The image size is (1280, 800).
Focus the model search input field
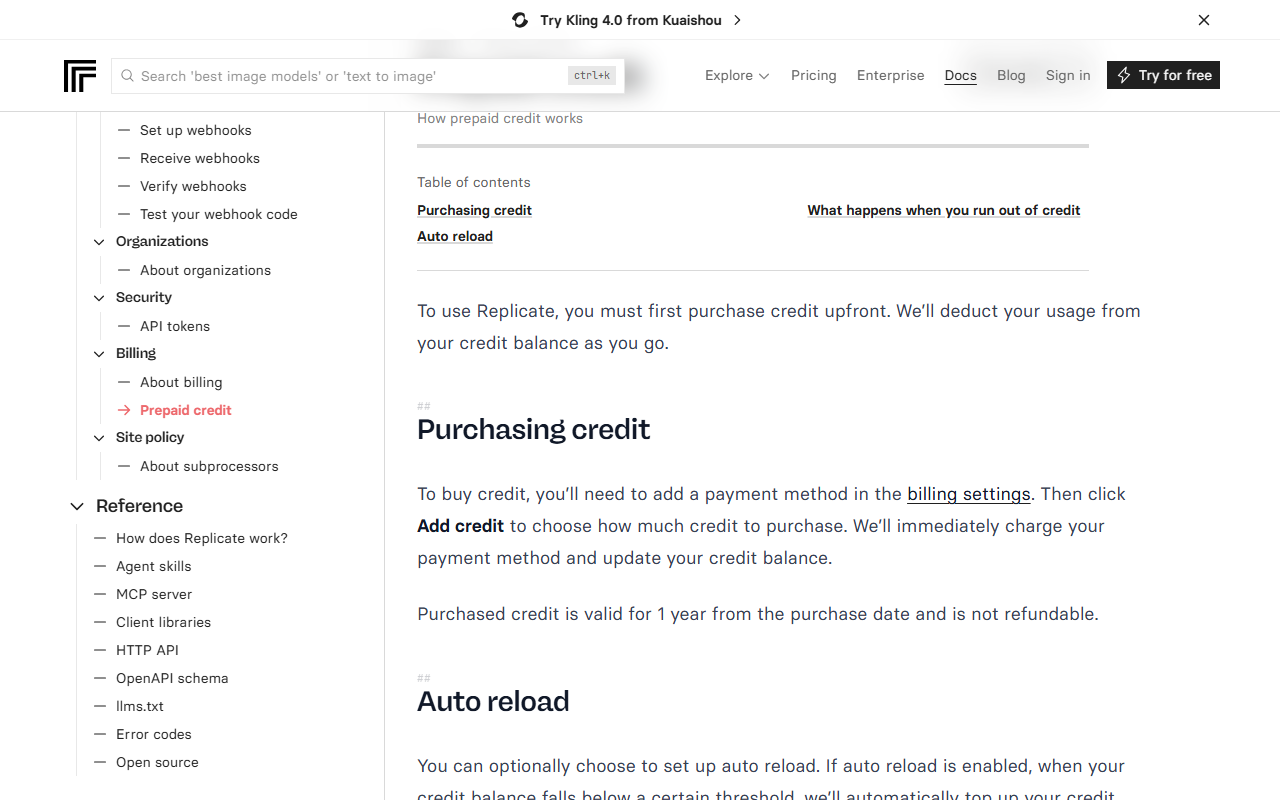[368, 76]
